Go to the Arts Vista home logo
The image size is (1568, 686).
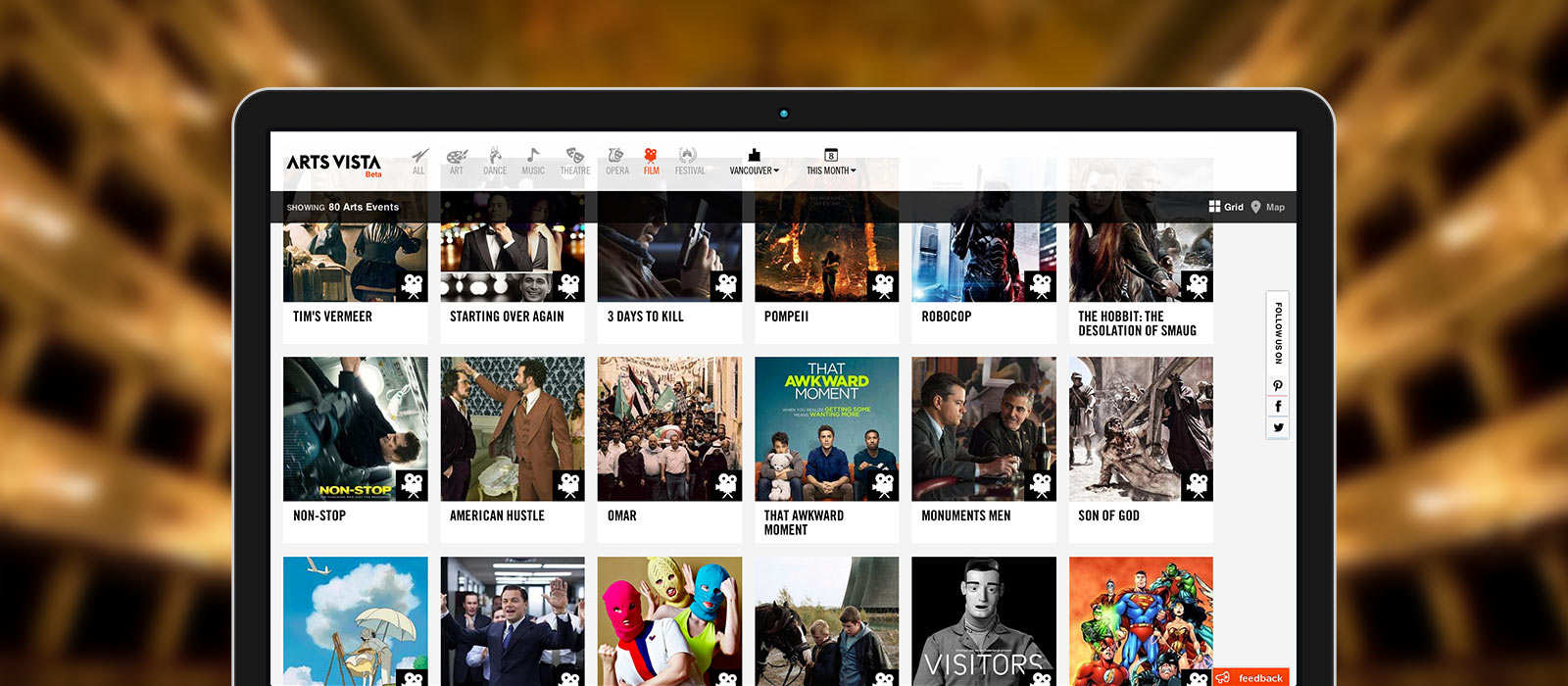click(x=333, y=165)
